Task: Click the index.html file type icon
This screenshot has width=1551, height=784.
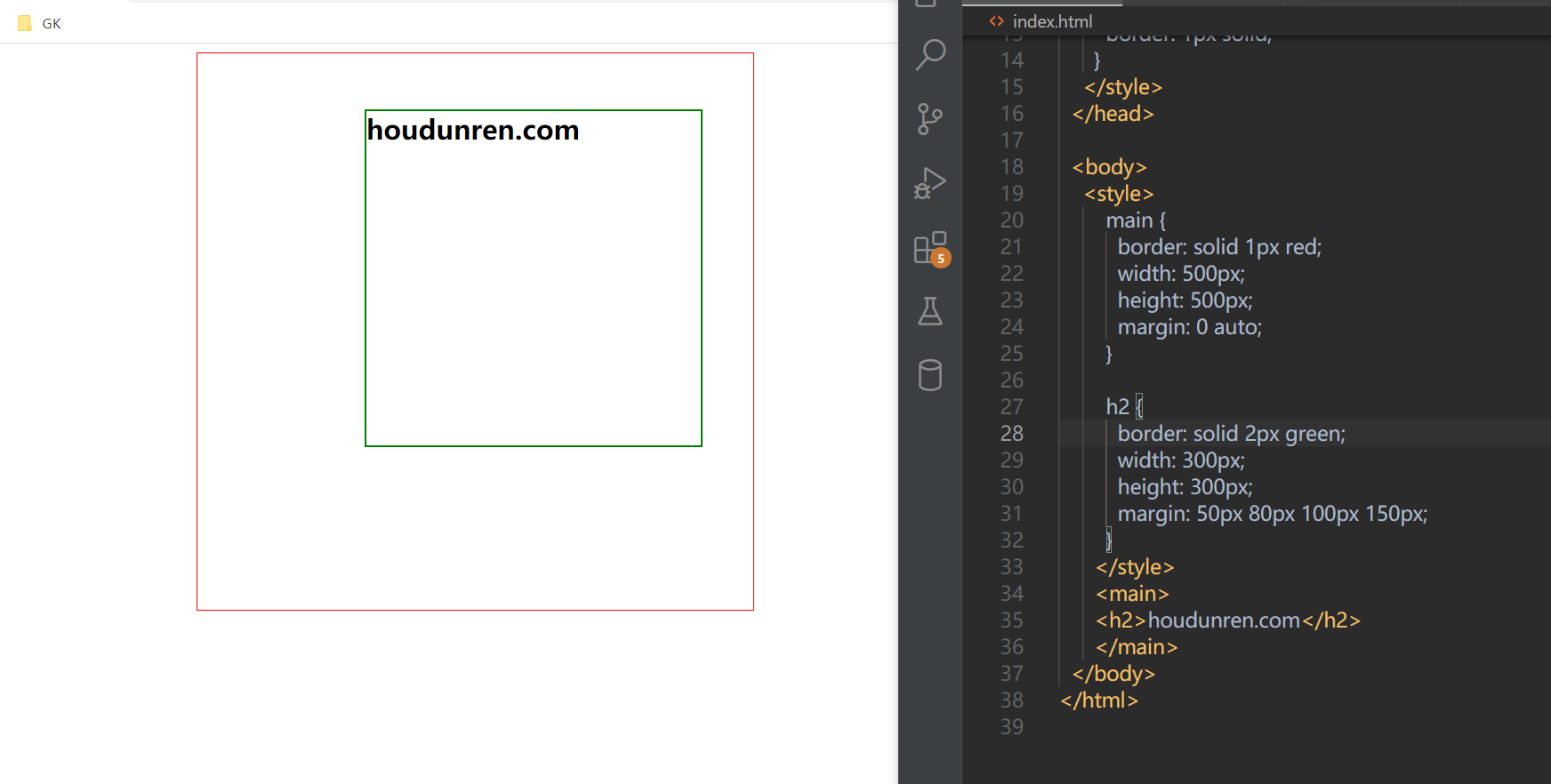Action: pyautogui.click(x=997, y=21)
